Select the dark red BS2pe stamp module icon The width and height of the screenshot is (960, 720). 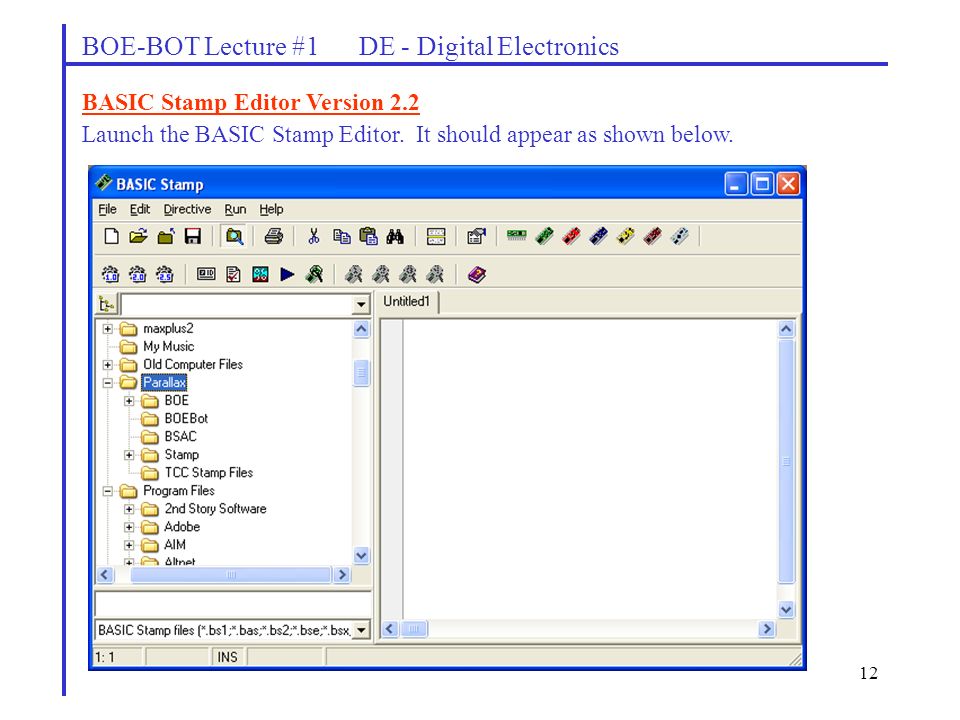click(653, 236)
